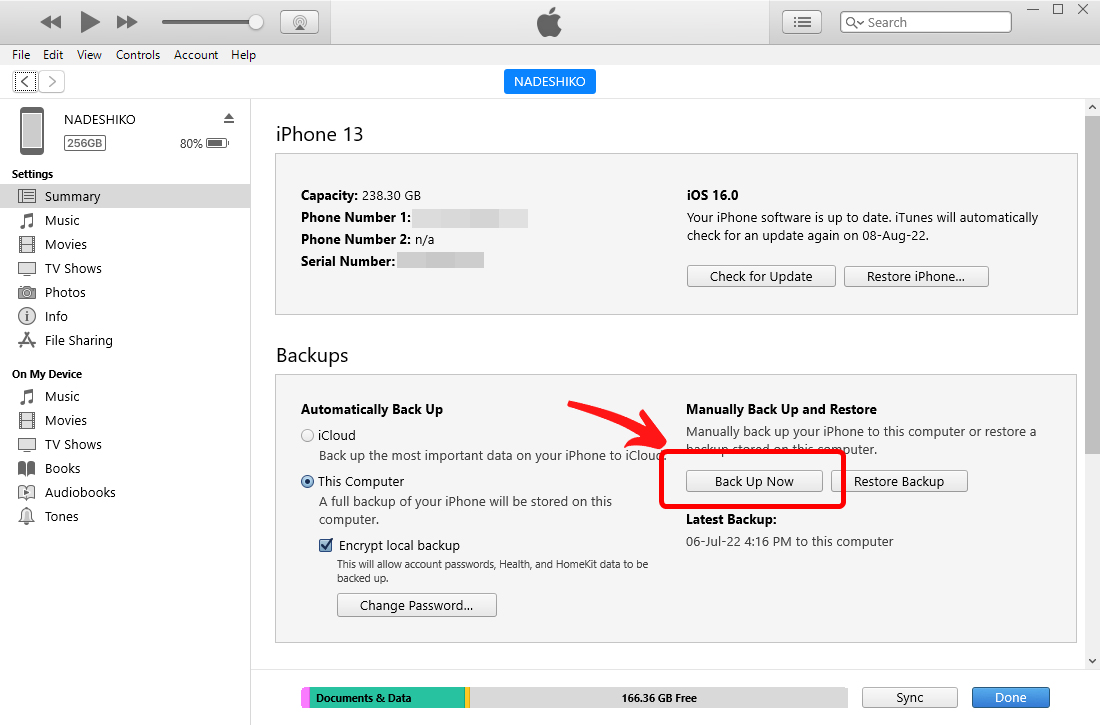Click the iOS 16.0 version label
The height and width of the screenshot is (725, 1100).
712,195
